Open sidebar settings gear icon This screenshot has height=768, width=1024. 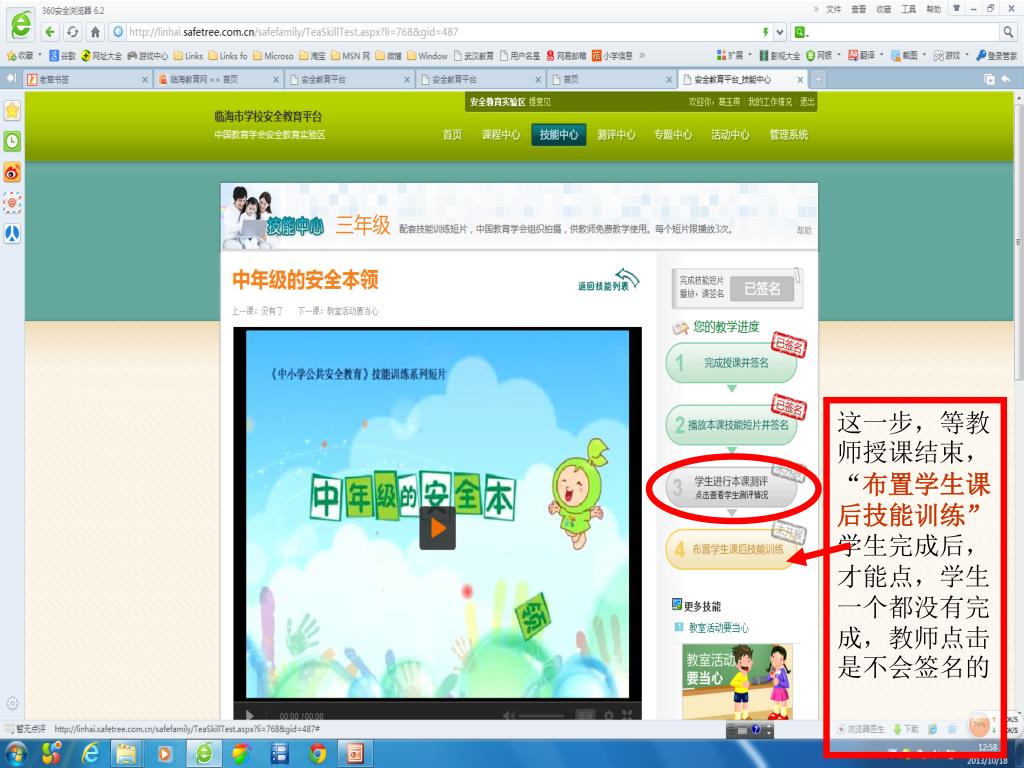pyautogui.click(x=12, y=703)
